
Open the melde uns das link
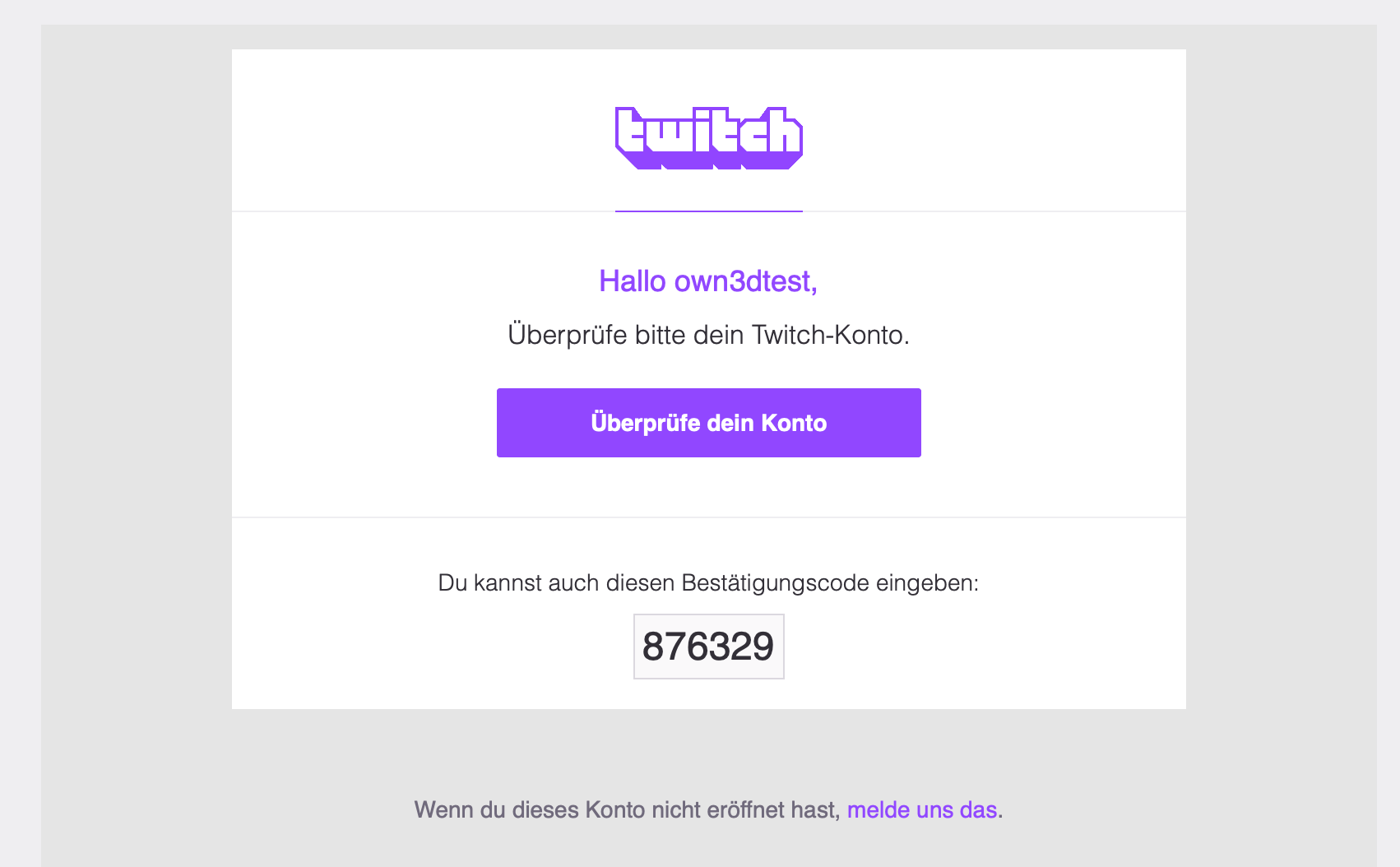coord(921,810)
